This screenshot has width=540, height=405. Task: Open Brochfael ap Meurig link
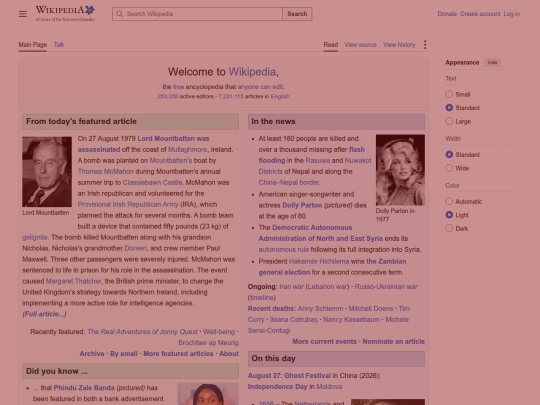208,343
